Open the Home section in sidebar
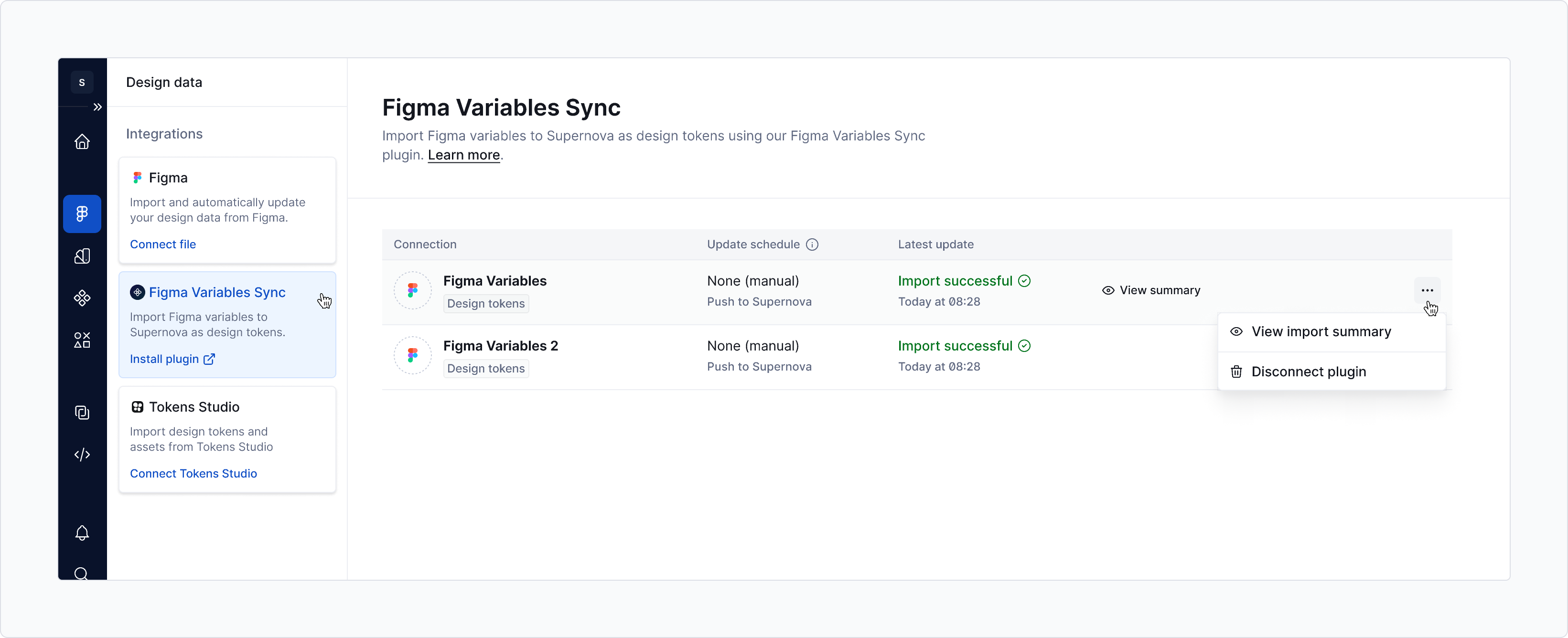Image resolution: width=1568 pixels, height=638 pixels. pyautogui.click(x=82, y=141)
